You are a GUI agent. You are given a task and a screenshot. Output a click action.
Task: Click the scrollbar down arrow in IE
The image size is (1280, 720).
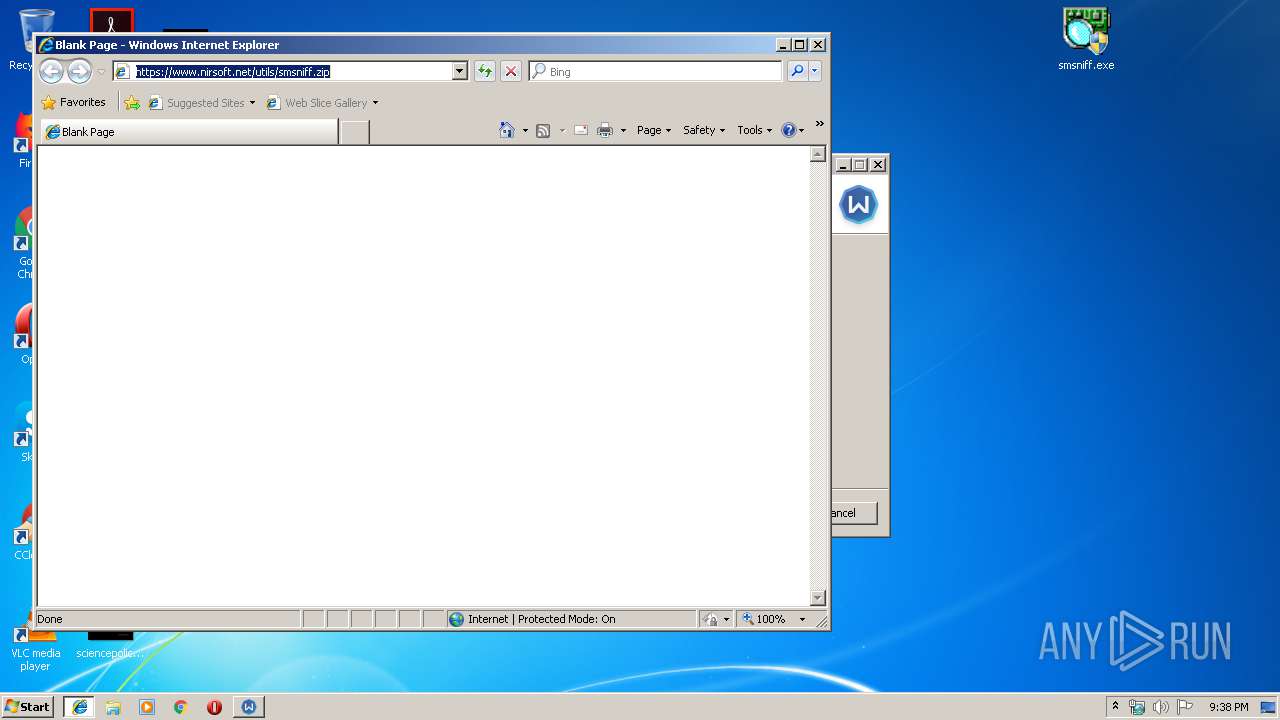tap(817, 598)
